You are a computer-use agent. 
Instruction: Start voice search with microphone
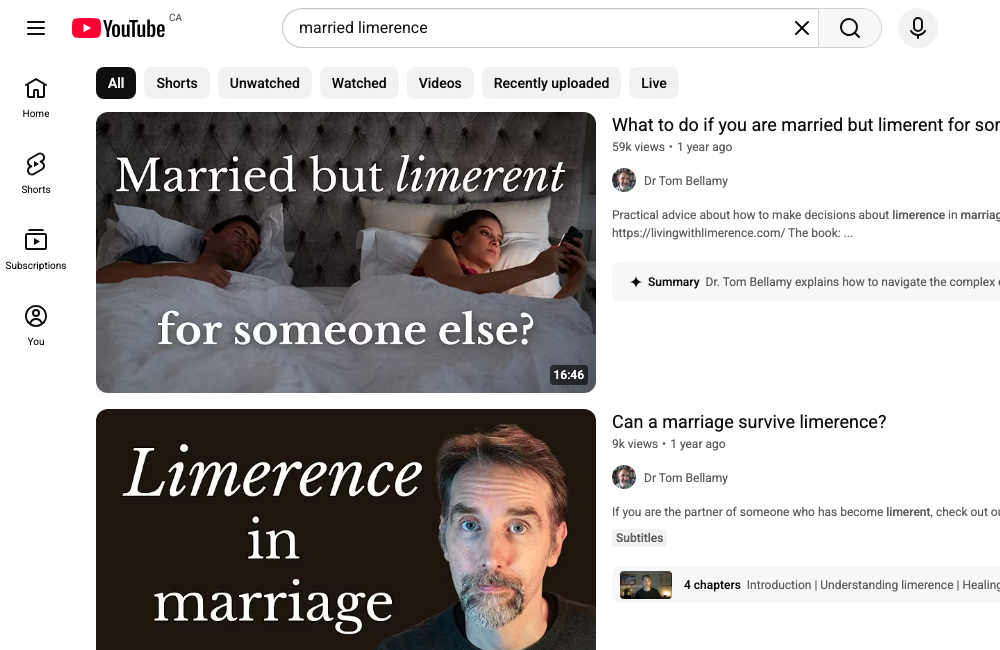point(918,28)
